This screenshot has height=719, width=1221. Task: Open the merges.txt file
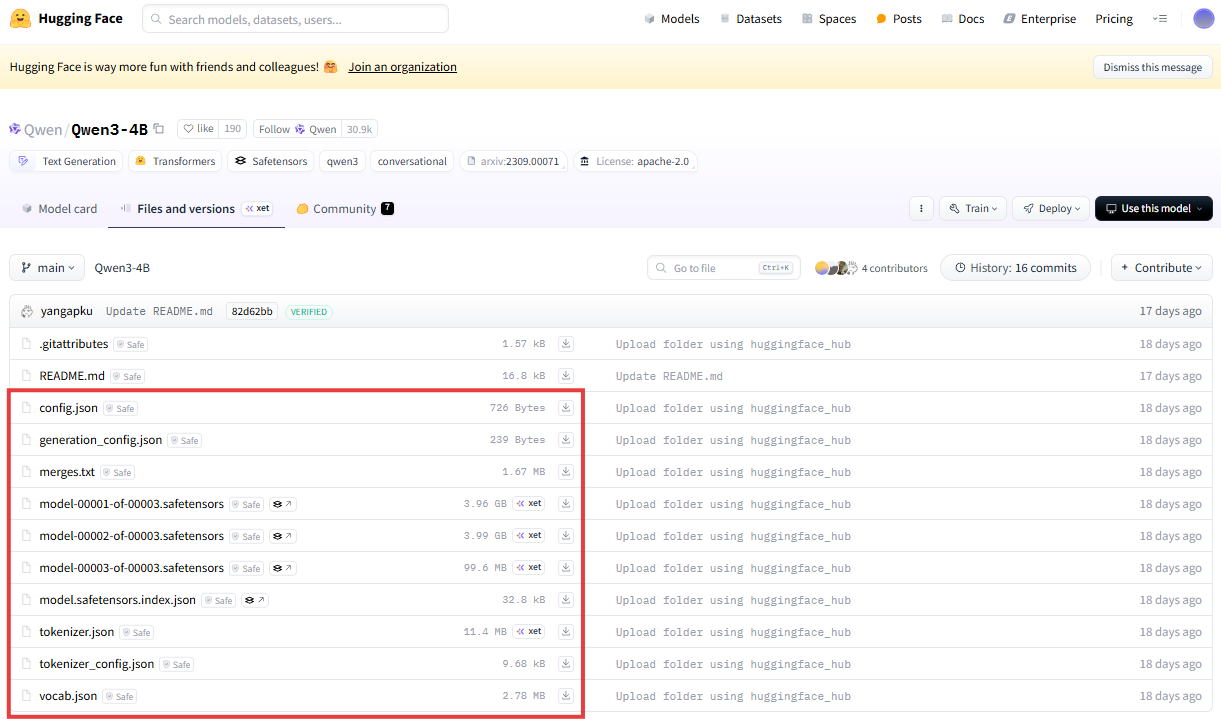point(67,472)
